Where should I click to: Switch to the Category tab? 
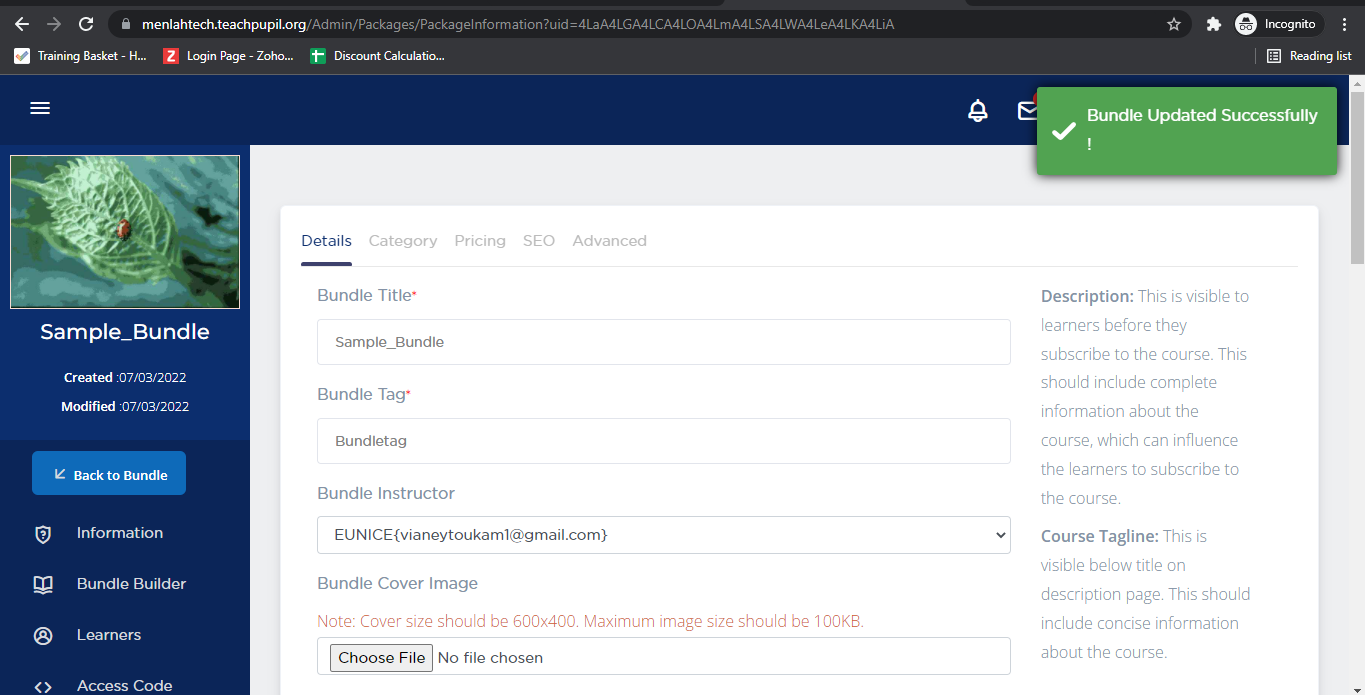tap(402, 241)
